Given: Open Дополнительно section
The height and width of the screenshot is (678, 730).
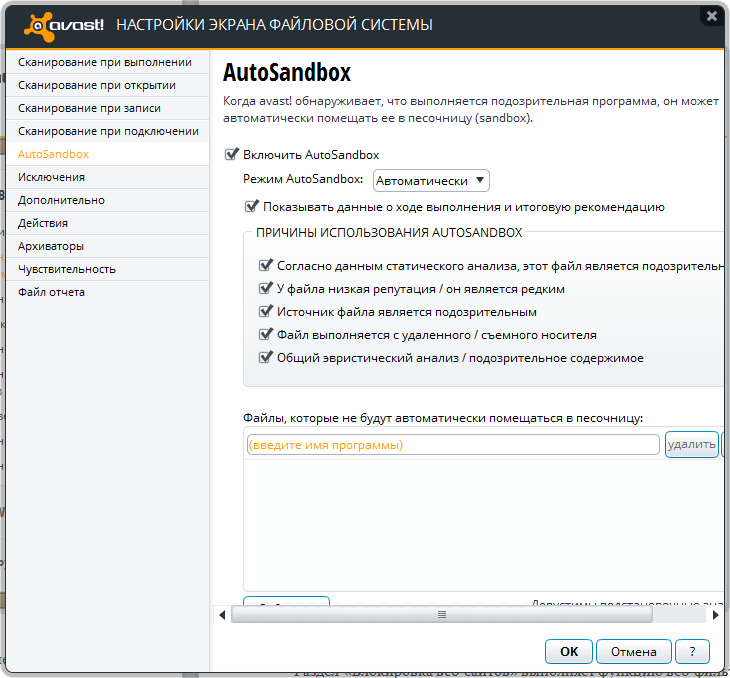Looking at the screenshot, I should (x=108, y=200).
